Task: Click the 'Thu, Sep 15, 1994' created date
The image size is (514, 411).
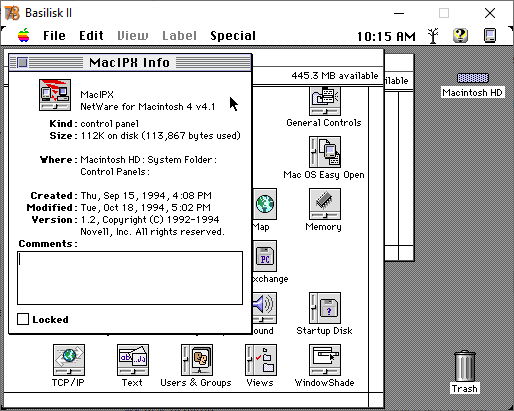Action: pyautogui.click(x=123, y=195)
